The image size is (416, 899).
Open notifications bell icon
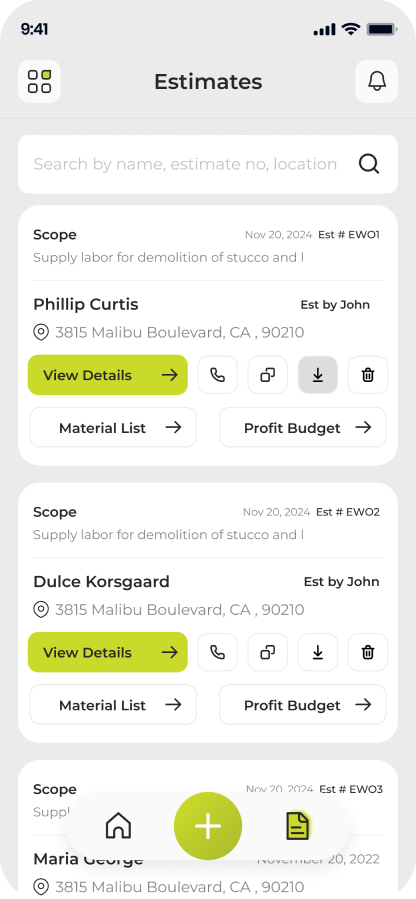tap(376, 81)
